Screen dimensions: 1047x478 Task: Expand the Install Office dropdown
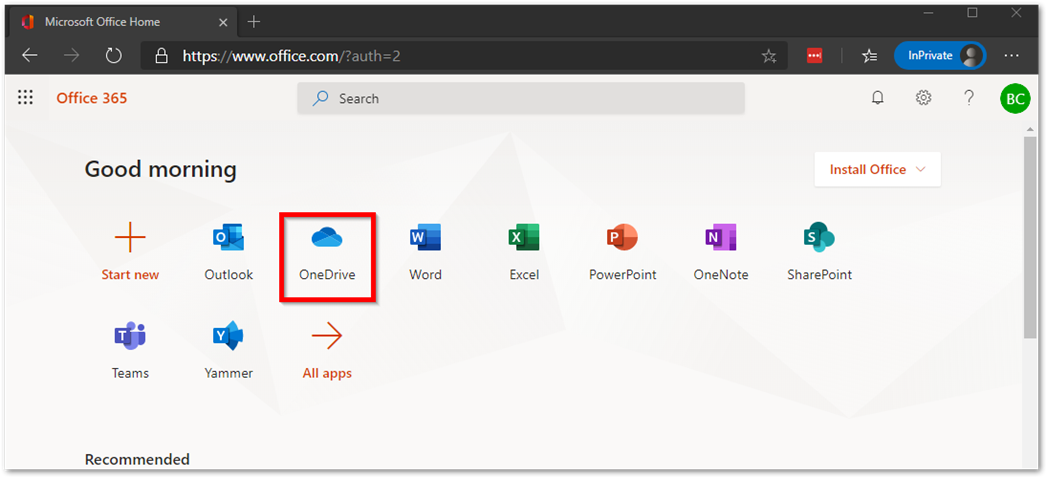877,170
